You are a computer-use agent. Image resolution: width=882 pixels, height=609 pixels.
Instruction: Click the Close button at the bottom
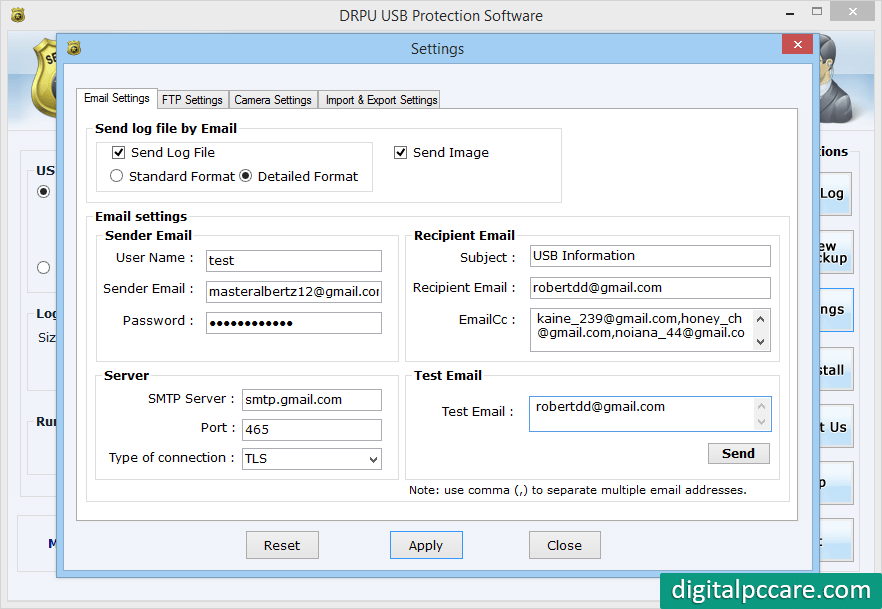[x=564, y=545]
